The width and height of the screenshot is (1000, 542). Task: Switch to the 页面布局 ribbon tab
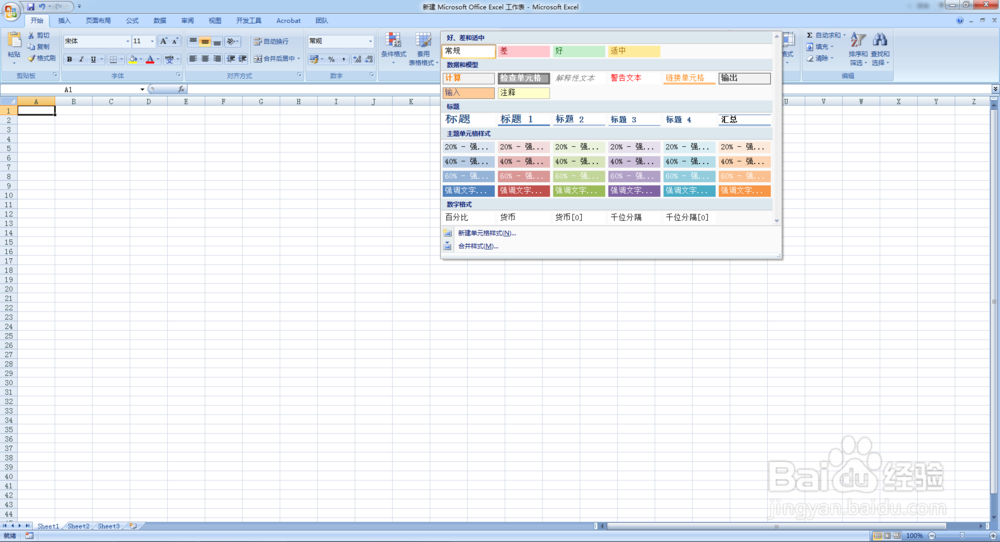[x=98, y=21]
